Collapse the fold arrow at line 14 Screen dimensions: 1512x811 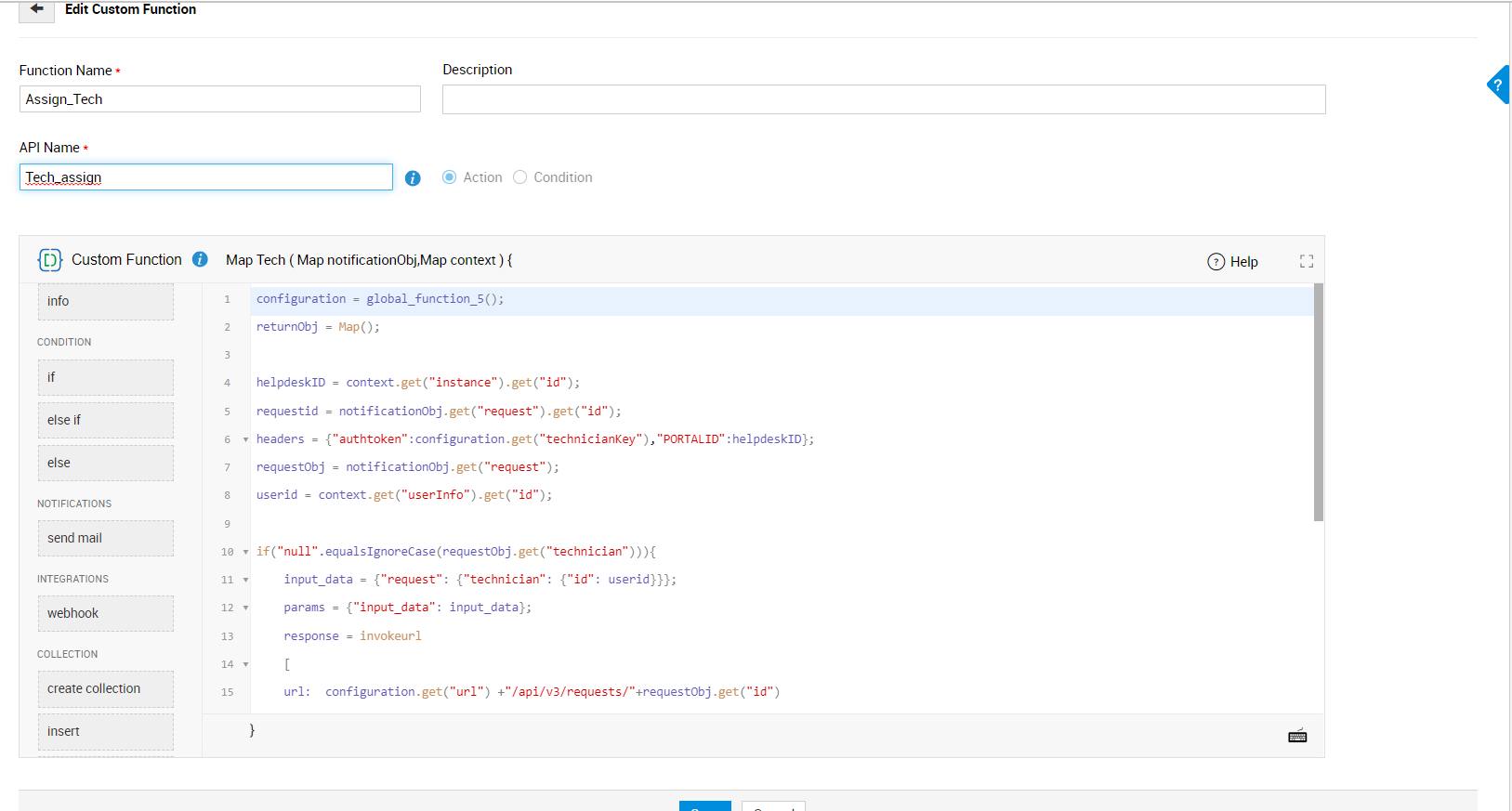[x=245, y=664]
